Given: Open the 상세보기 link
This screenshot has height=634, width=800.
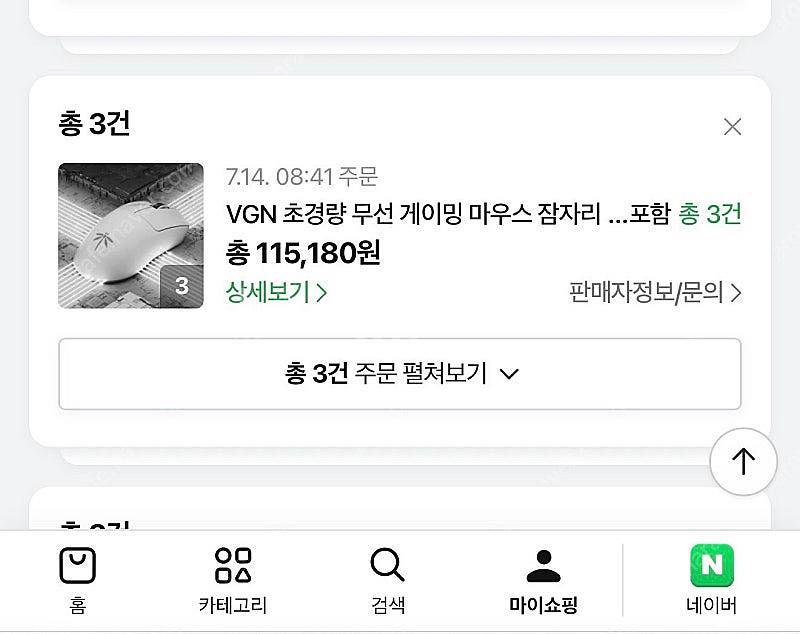Looking at the screenshot, I should (x=276, y=292).
